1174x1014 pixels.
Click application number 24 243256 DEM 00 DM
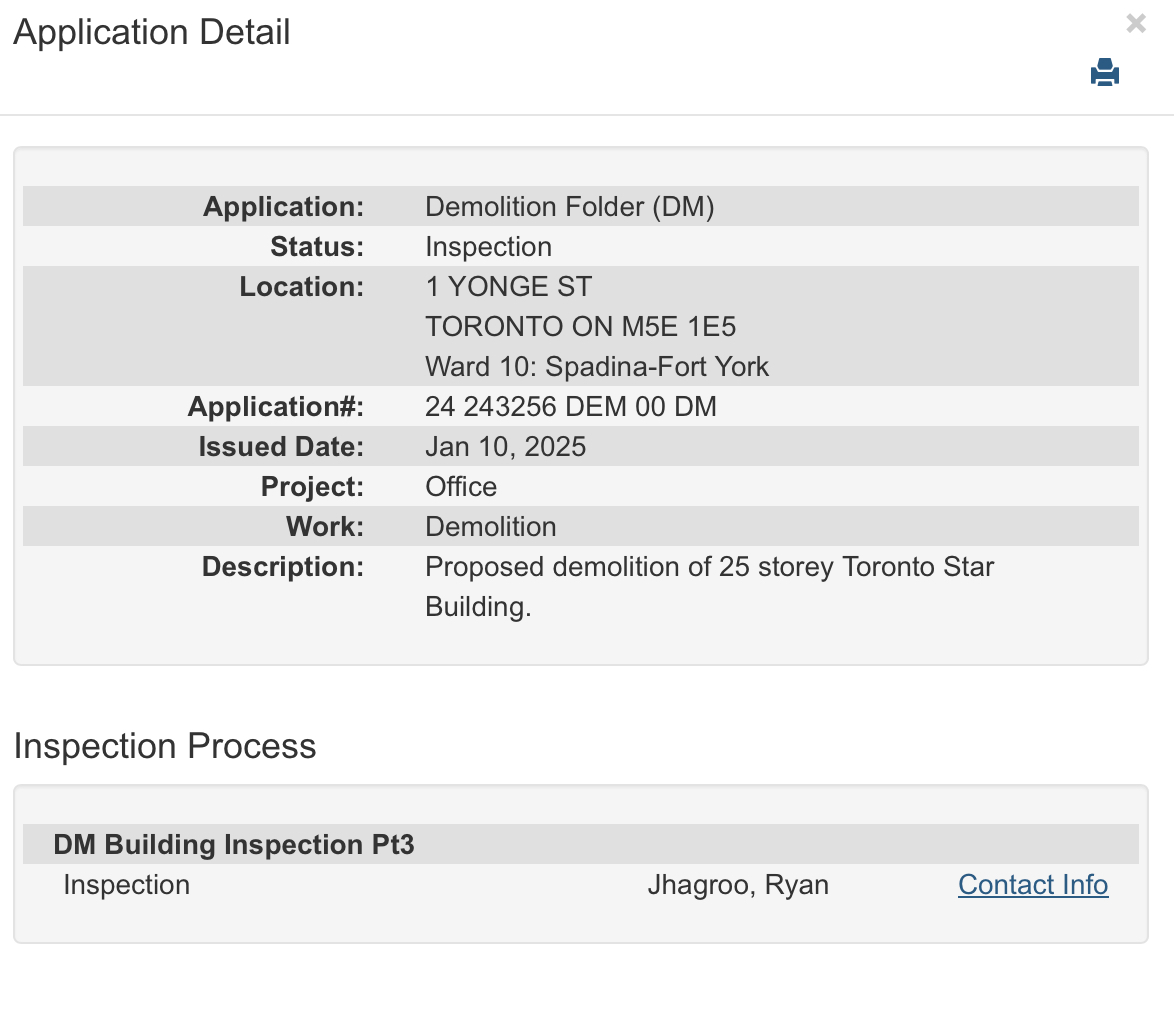click(x=571, y=407)
